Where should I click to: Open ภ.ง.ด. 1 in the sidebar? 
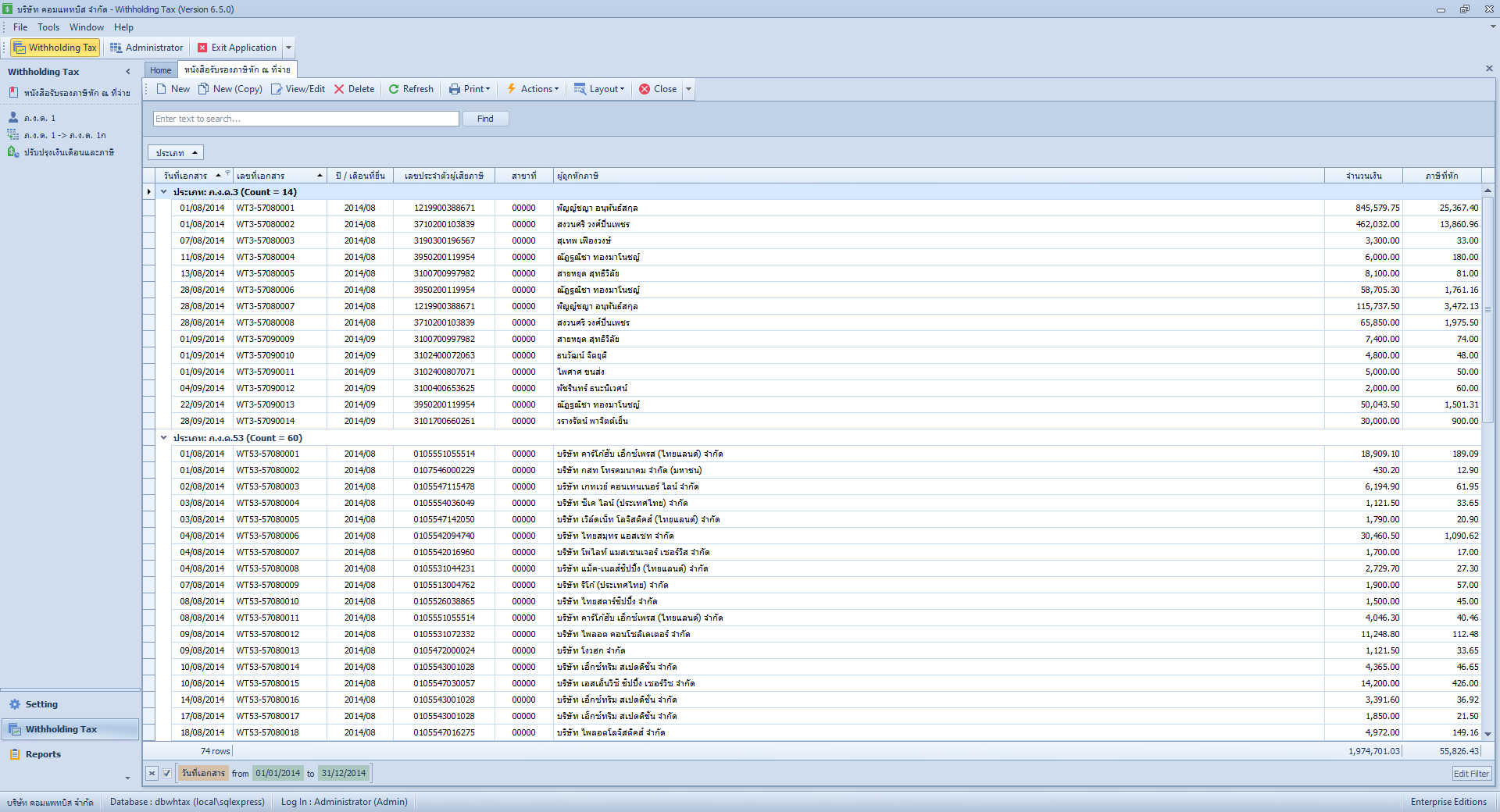(32, 118)
